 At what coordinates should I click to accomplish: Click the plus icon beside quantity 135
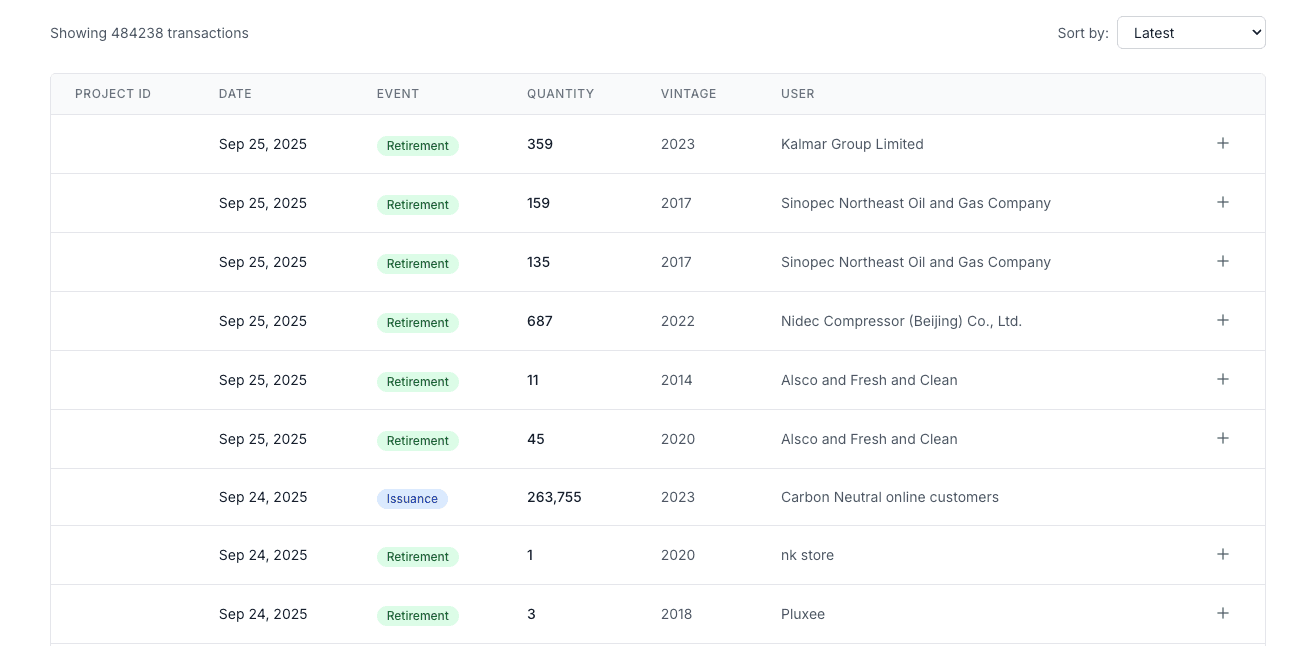click(x=1222, y=261)
